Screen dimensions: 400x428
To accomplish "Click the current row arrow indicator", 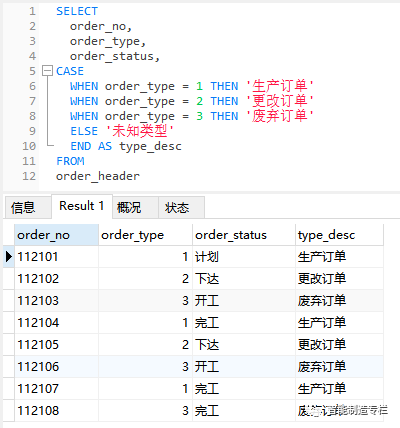I will click(x=9, y=257).
